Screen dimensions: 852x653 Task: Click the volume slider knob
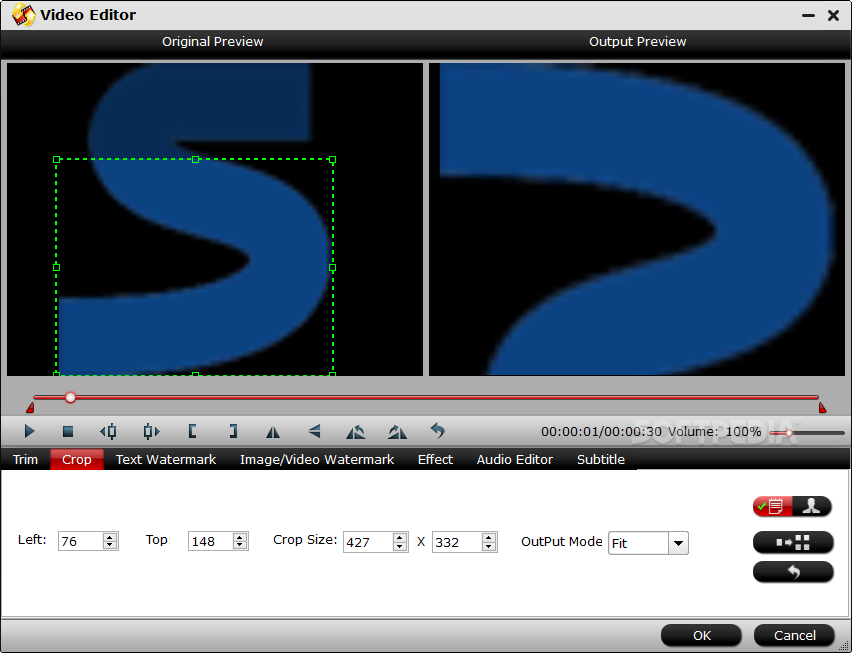[788, 432]
